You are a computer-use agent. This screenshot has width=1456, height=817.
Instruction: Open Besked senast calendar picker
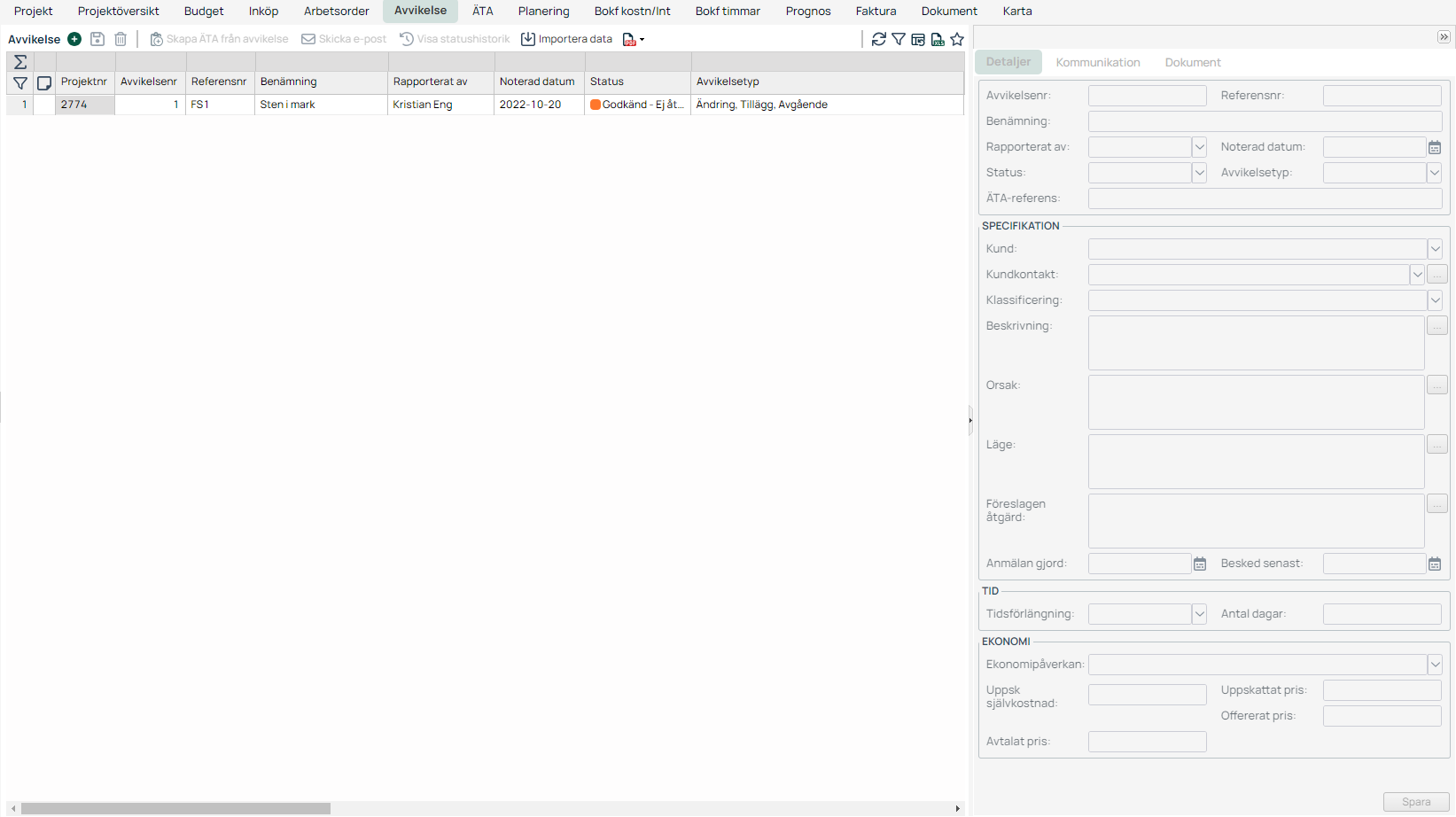(1435, 564)
